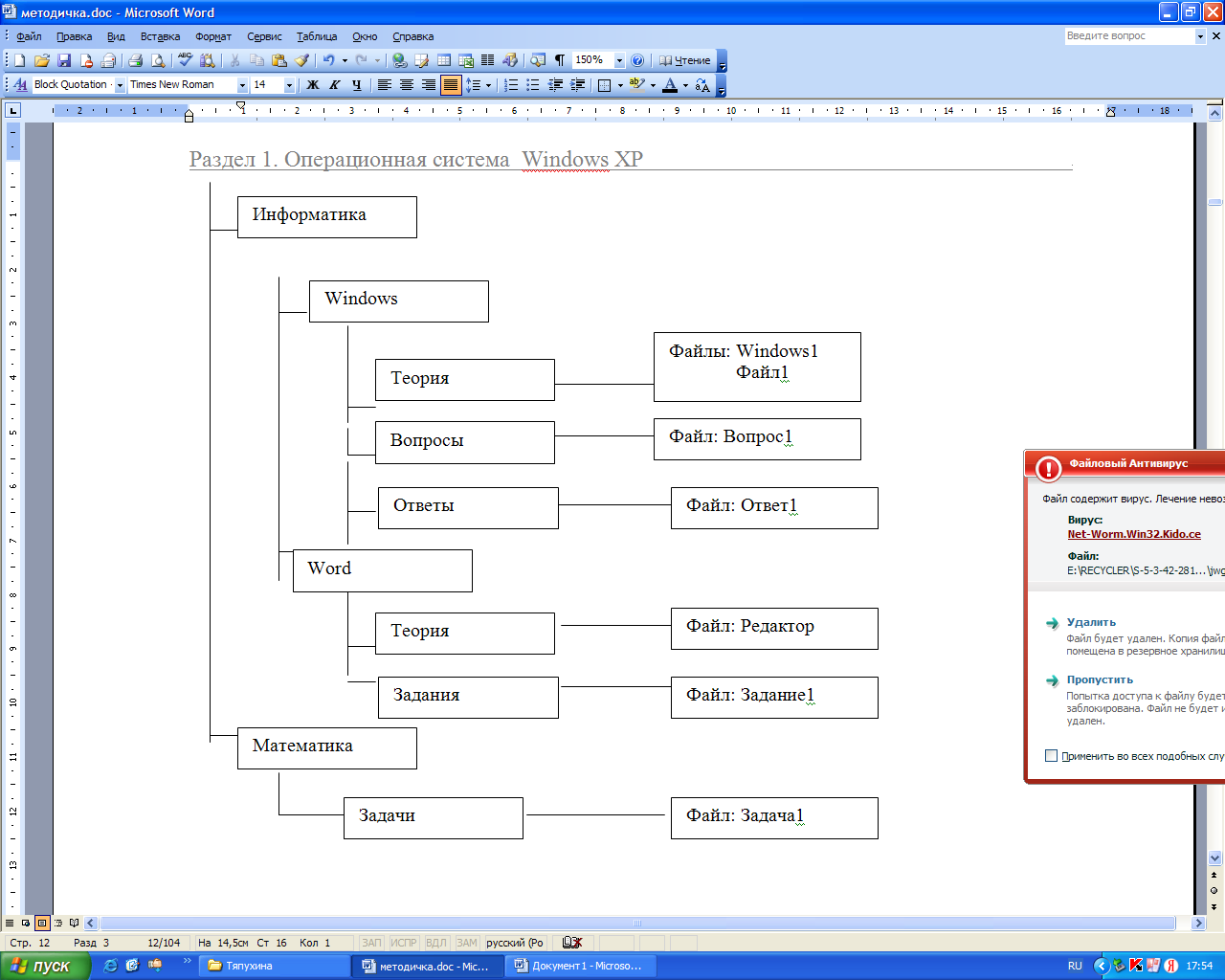Image resolution: width=1225 pixels, height=980 pixels.
Task: Apply the font color button
Action: click(x=670, y=85)
